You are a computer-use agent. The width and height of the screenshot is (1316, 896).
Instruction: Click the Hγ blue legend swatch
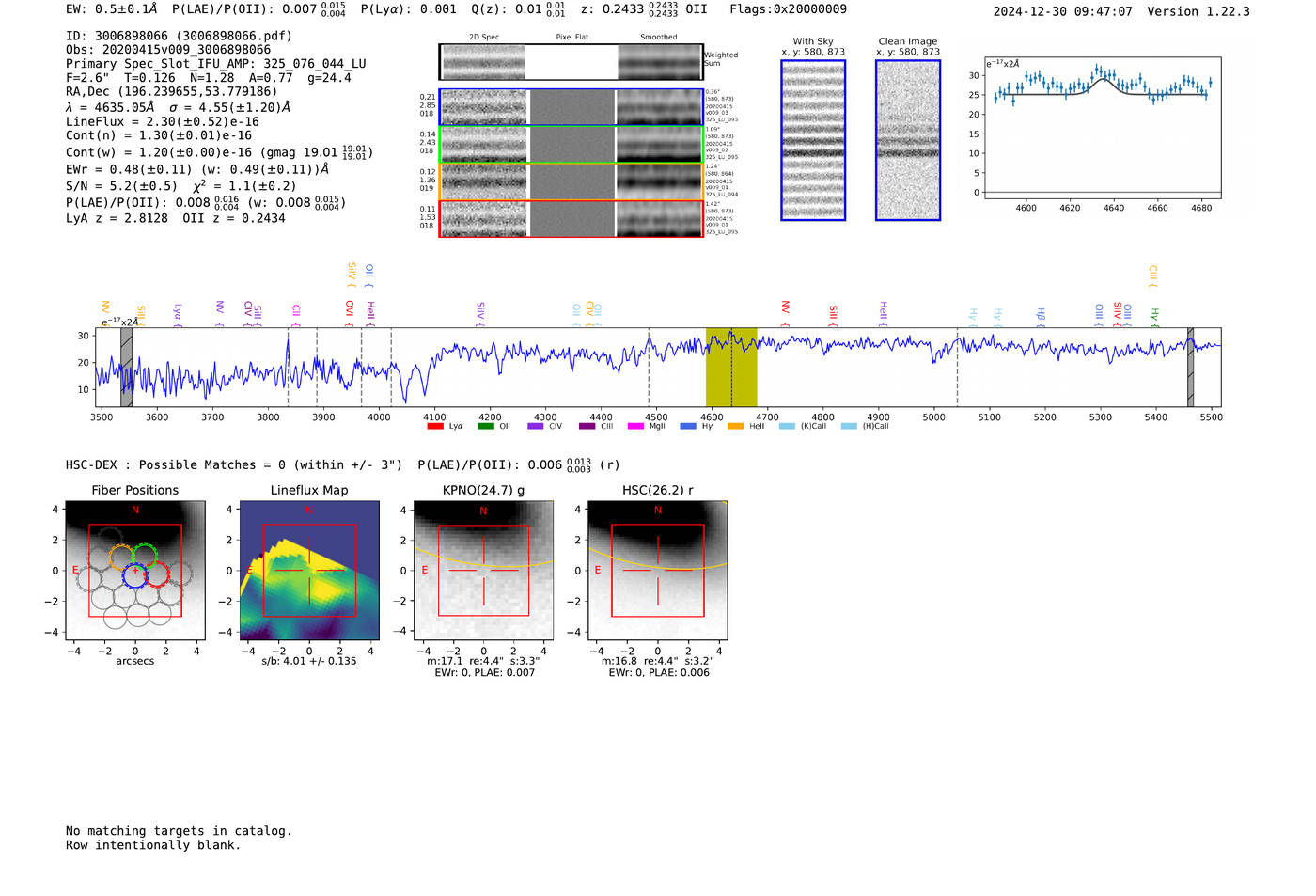[688, 426]
